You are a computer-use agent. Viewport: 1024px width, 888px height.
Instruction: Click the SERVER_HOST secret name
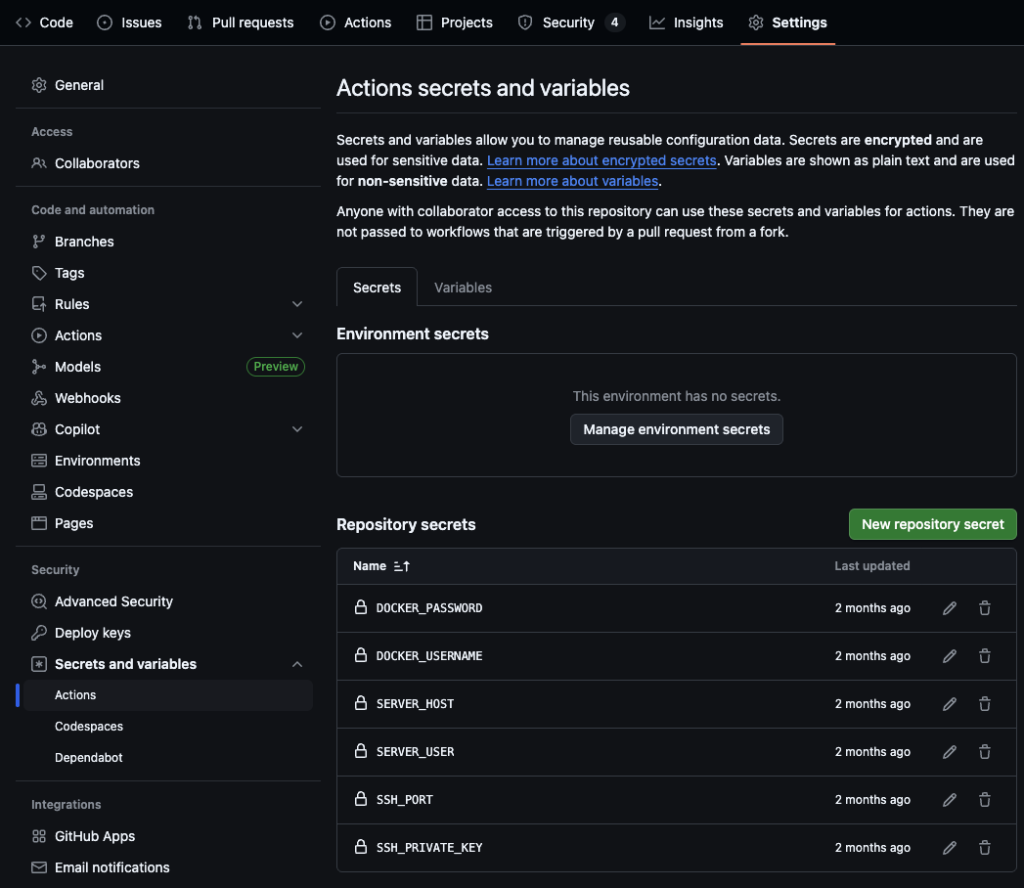pos(415,704)
